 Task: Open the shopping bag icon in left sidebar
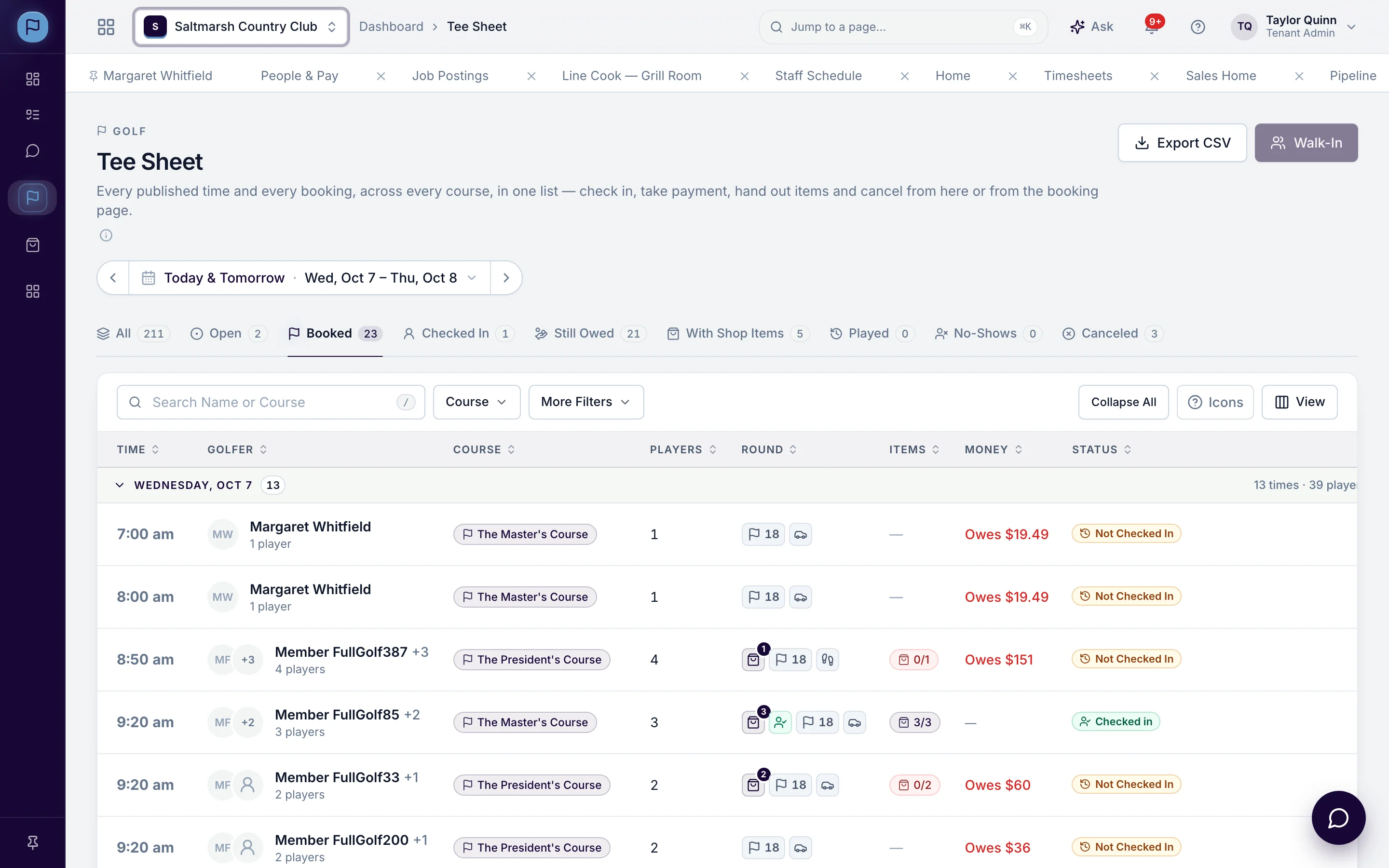33,245
